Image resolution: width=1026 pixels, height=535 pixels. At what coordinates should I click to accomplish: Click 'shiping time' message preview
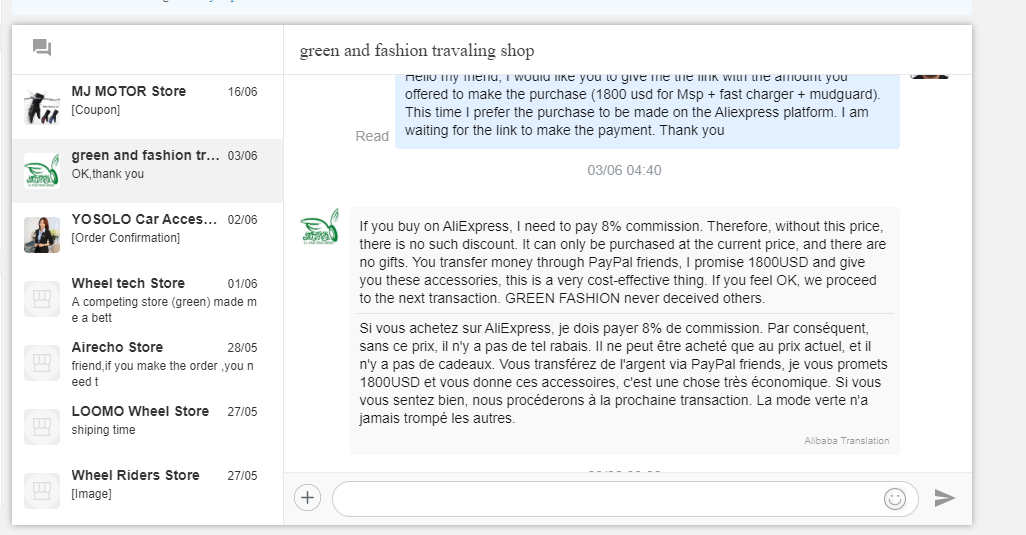tap(103, 430)
